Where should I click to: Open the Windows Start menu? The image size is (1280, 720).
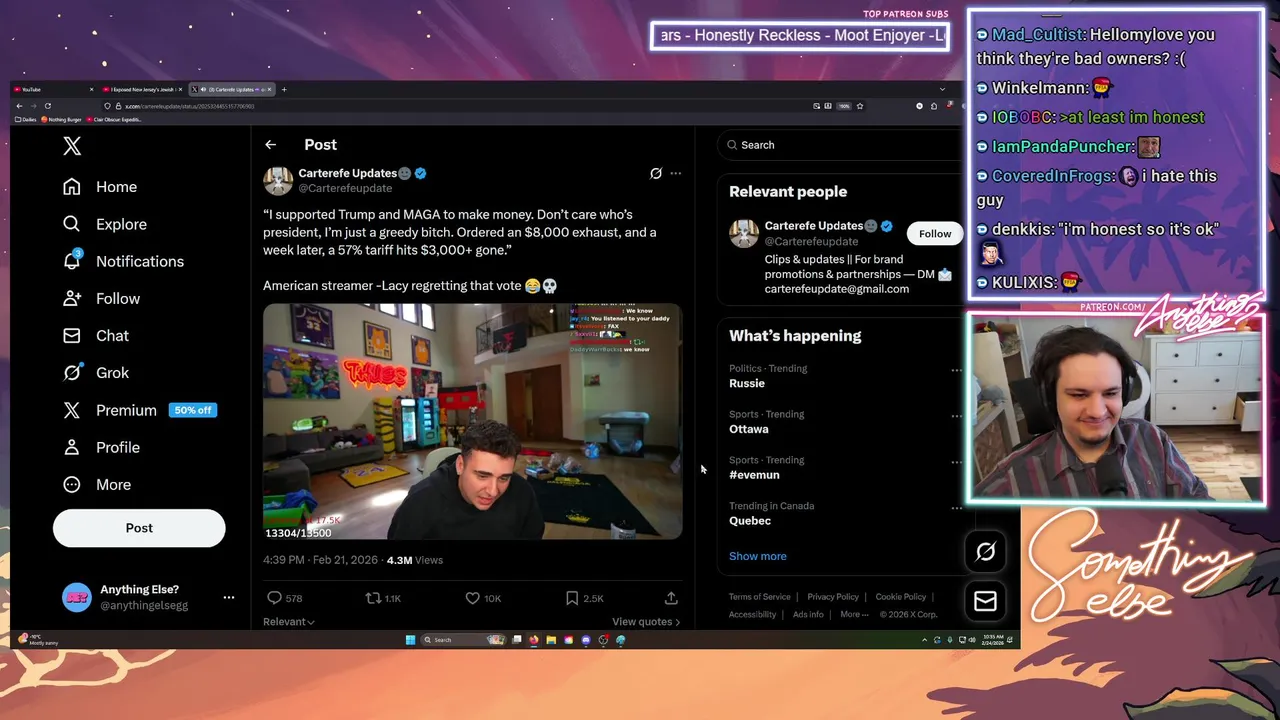point(410,640)
